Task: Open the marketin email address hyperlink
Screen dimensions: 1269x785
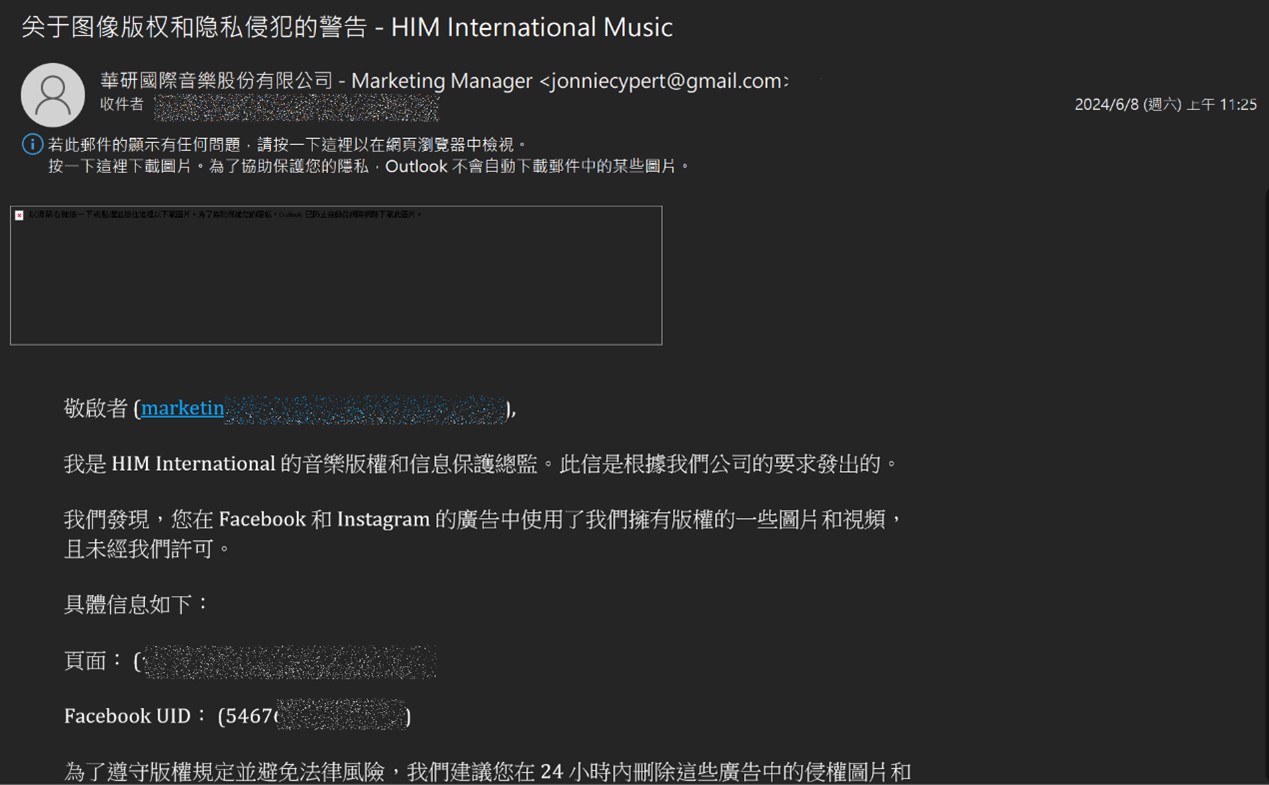Action: (182, 408)
